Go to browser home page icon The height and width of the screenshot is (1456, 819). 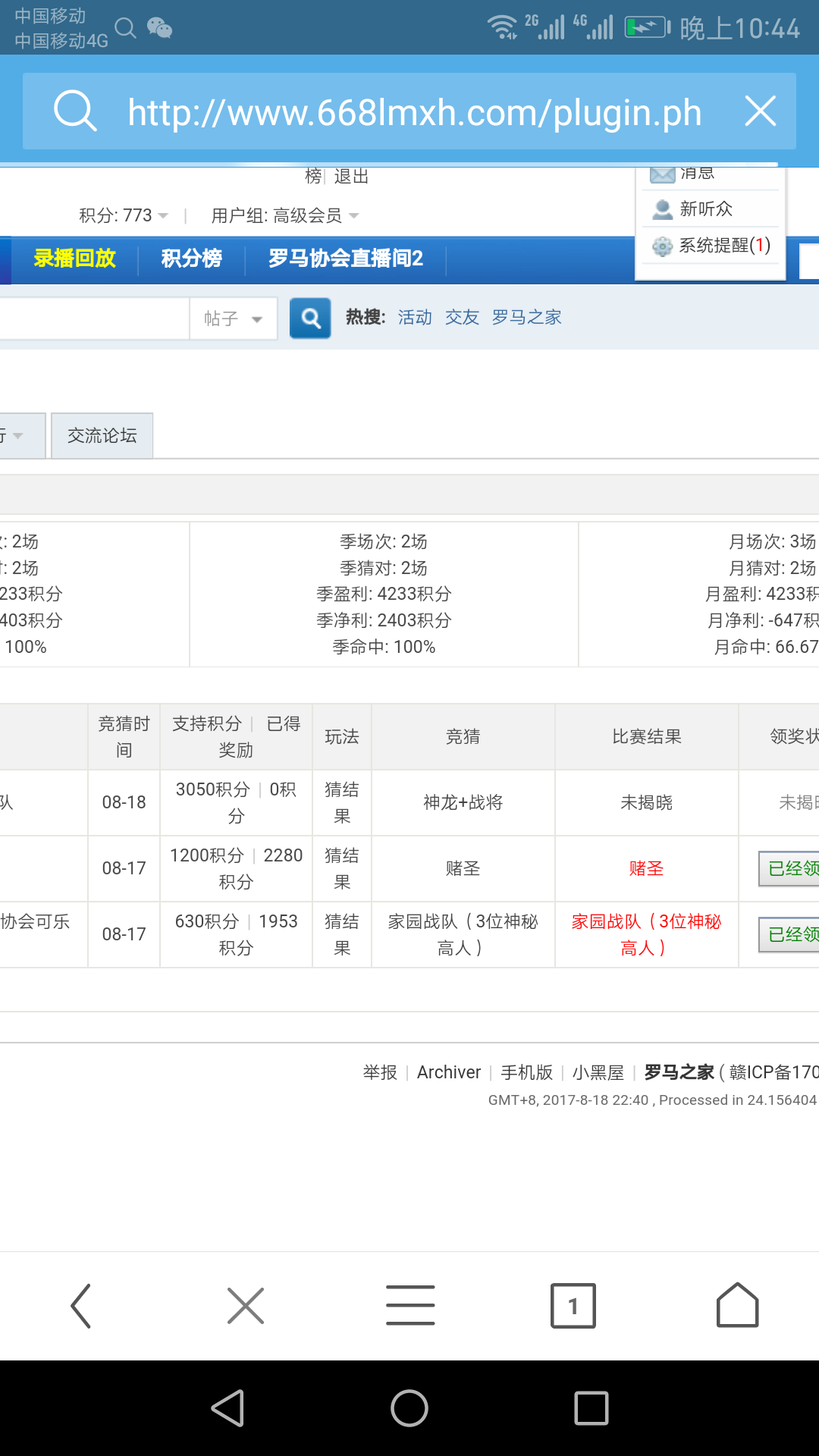(x=737, y=1306)
